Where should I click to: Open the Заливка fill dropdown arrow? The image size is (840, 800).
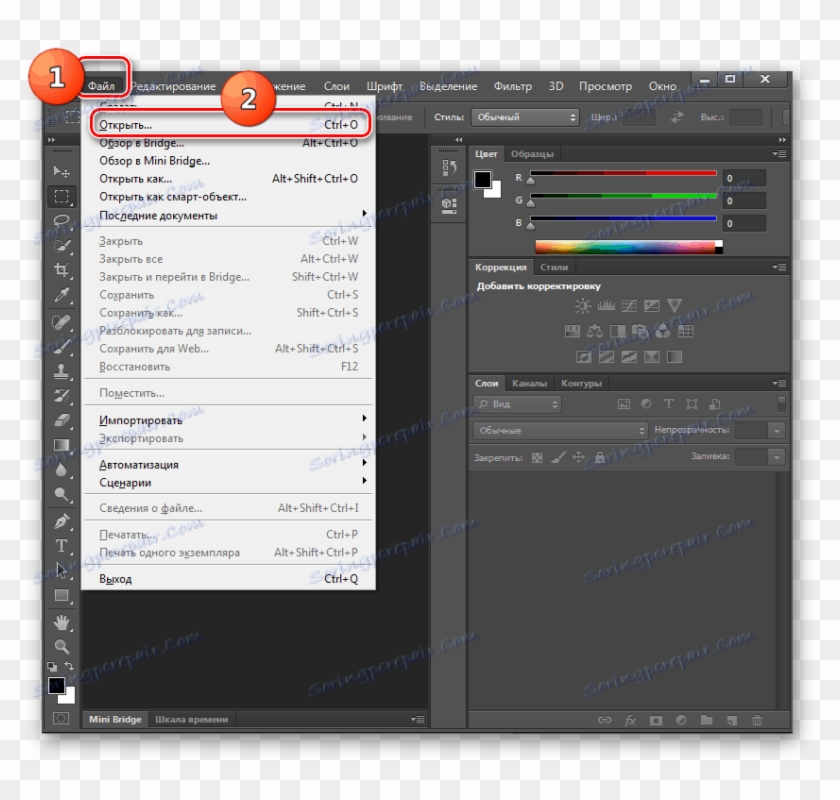click(x=777, y=457)
